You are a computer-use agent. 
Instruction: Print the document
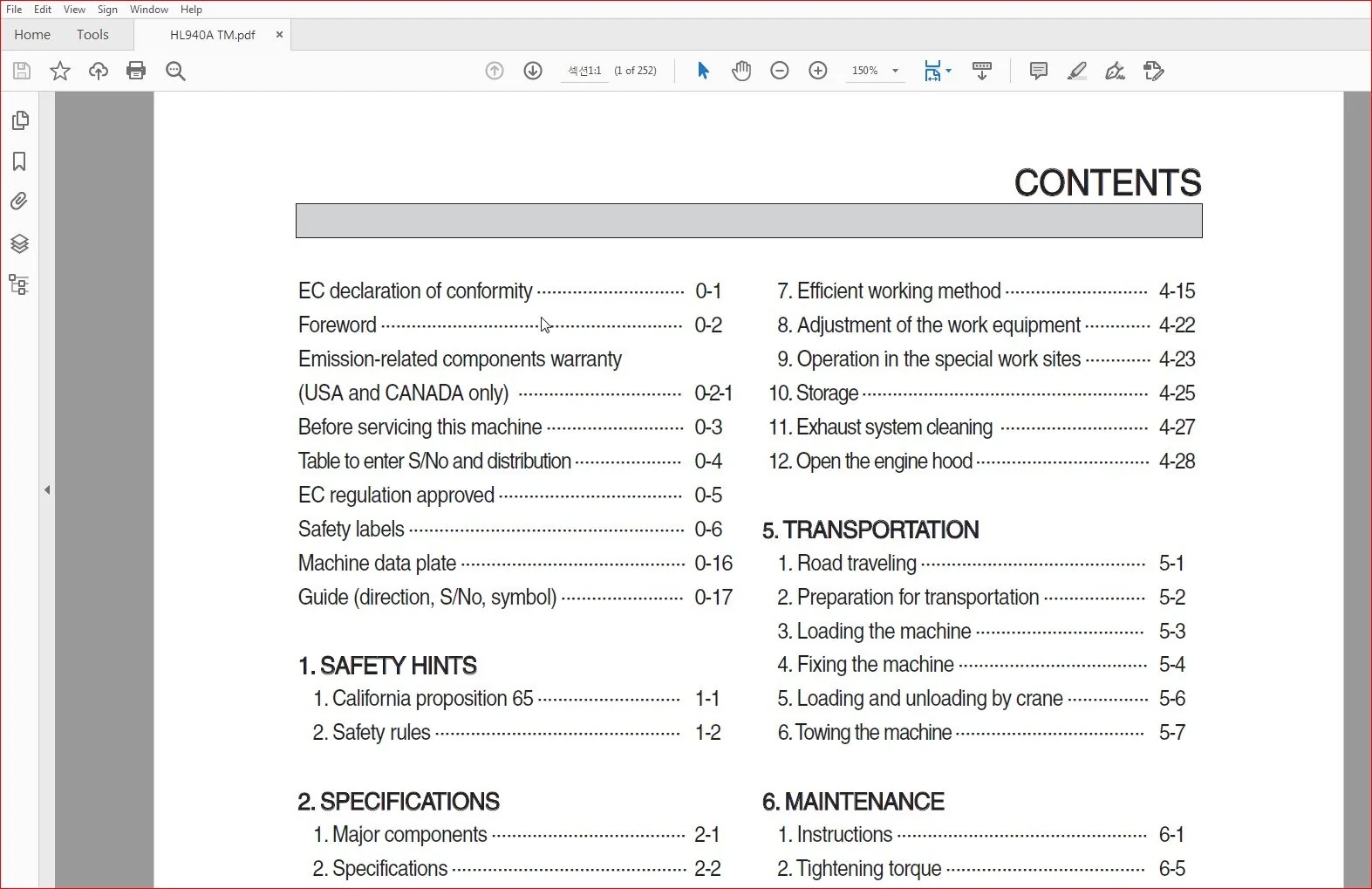[136, 71]
